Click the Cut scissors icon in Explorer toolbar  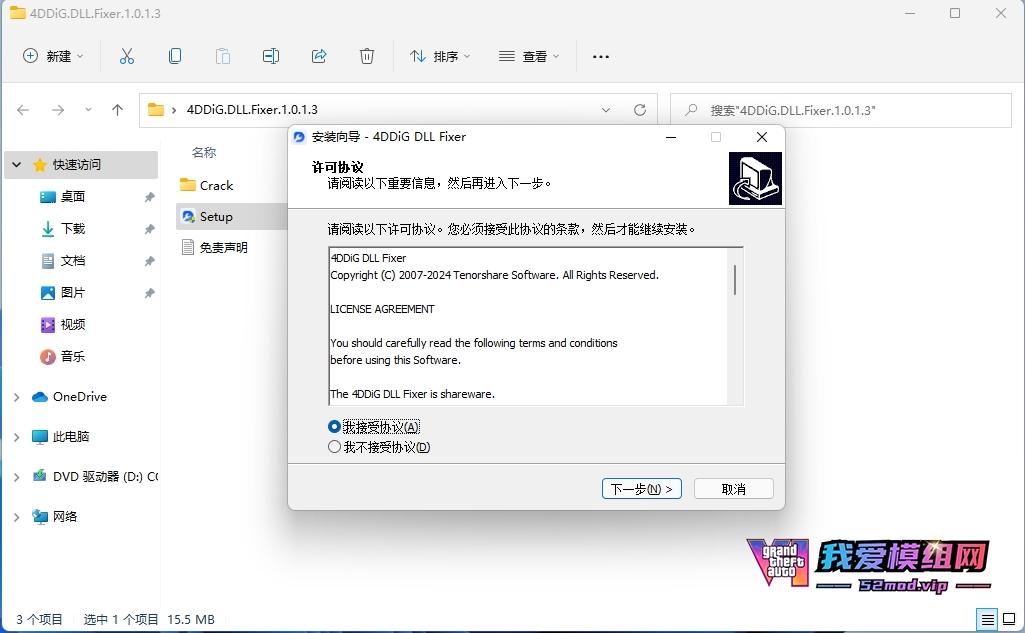pos(127,56)
